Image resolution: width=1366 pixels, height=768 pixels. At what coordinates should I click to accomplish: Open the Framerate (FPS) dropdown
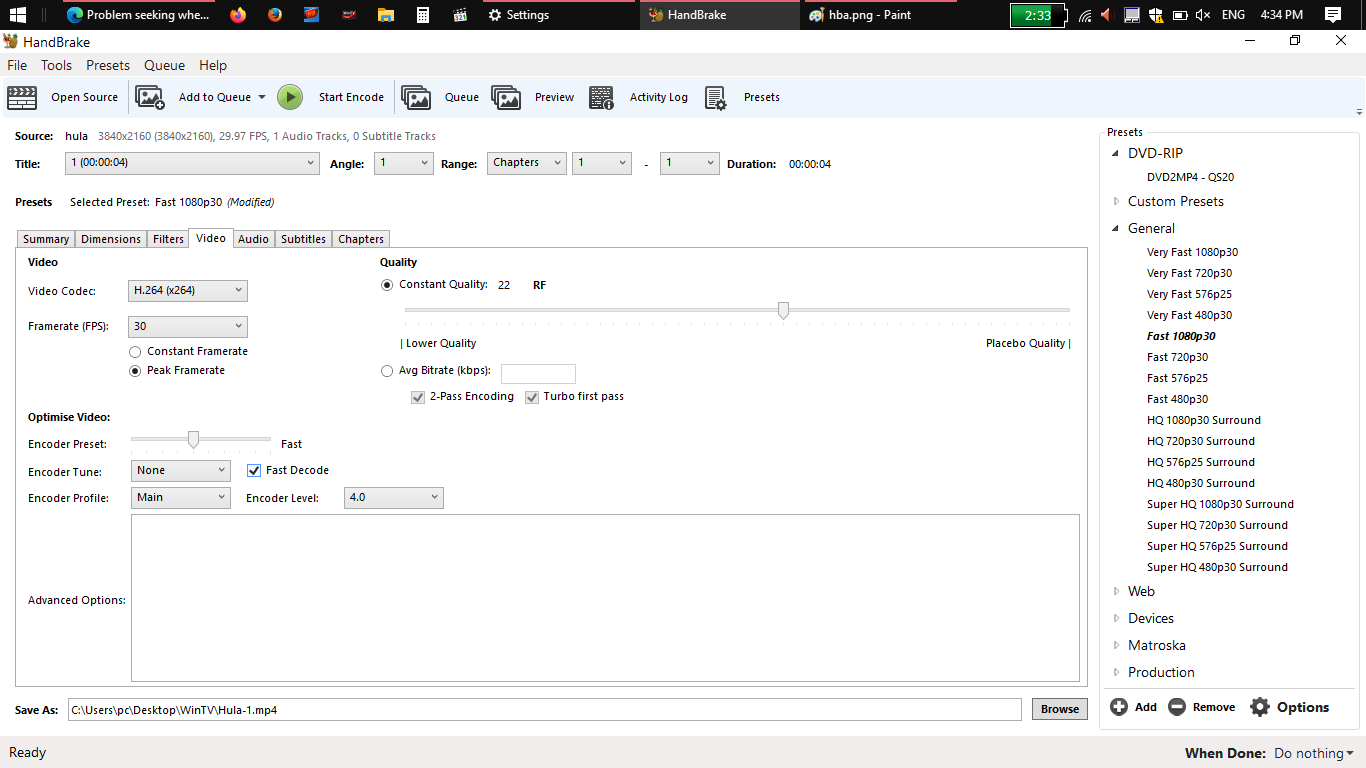188,327
